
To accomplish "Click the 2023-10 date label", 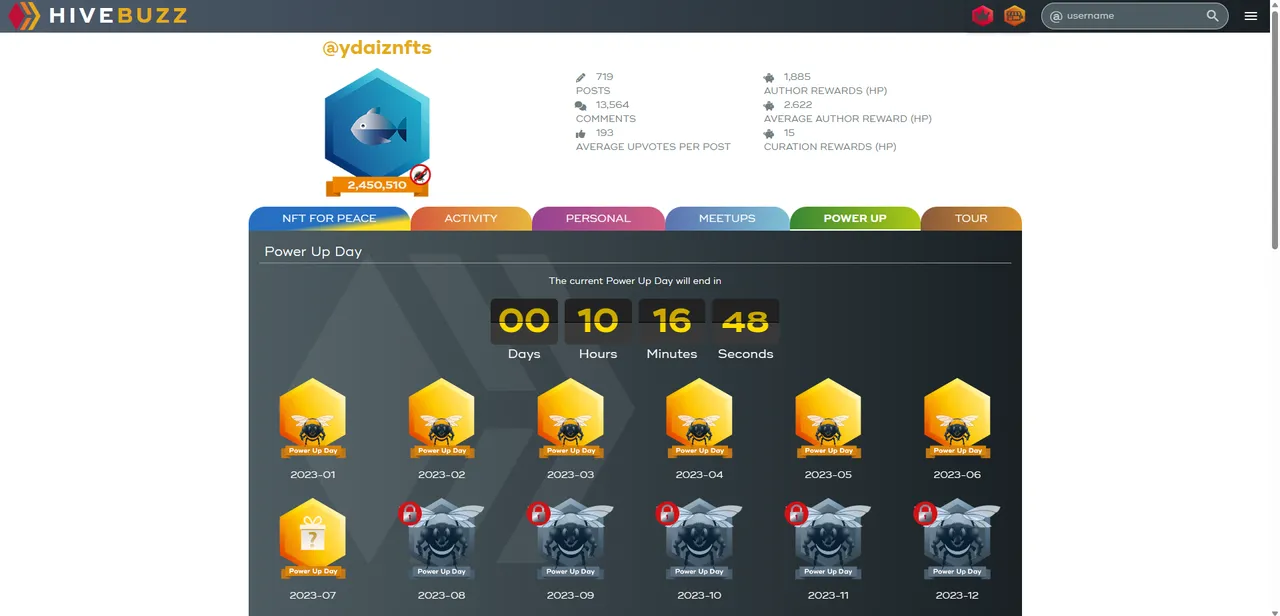I will coord(699,595).
